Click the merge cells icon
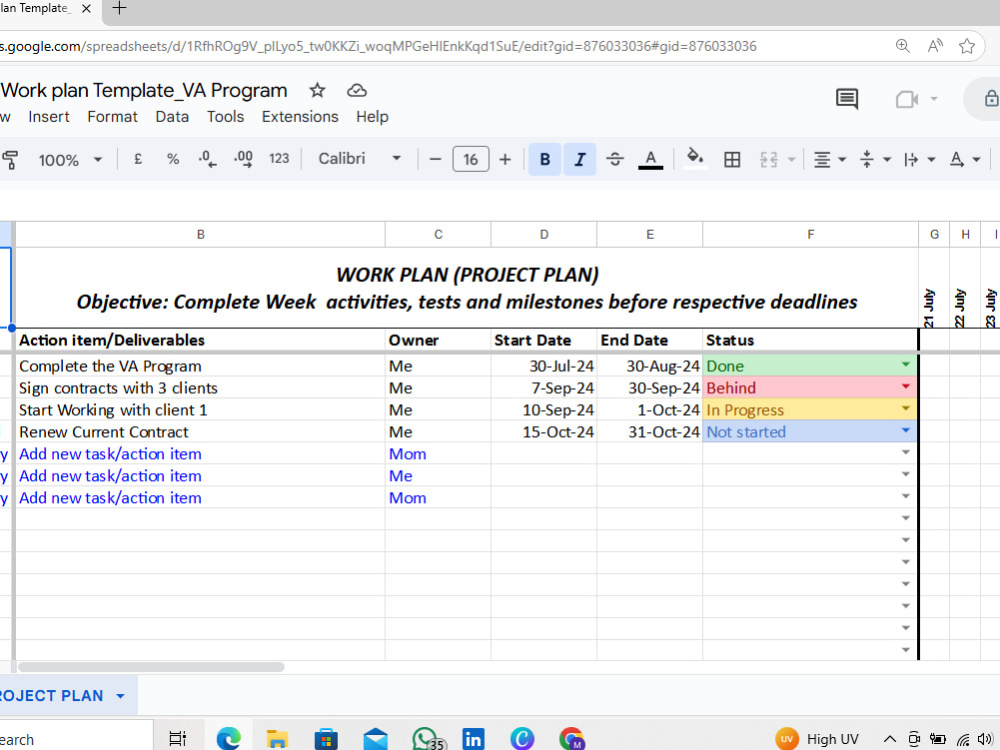The image size is (1000, 750). [768, 159]
